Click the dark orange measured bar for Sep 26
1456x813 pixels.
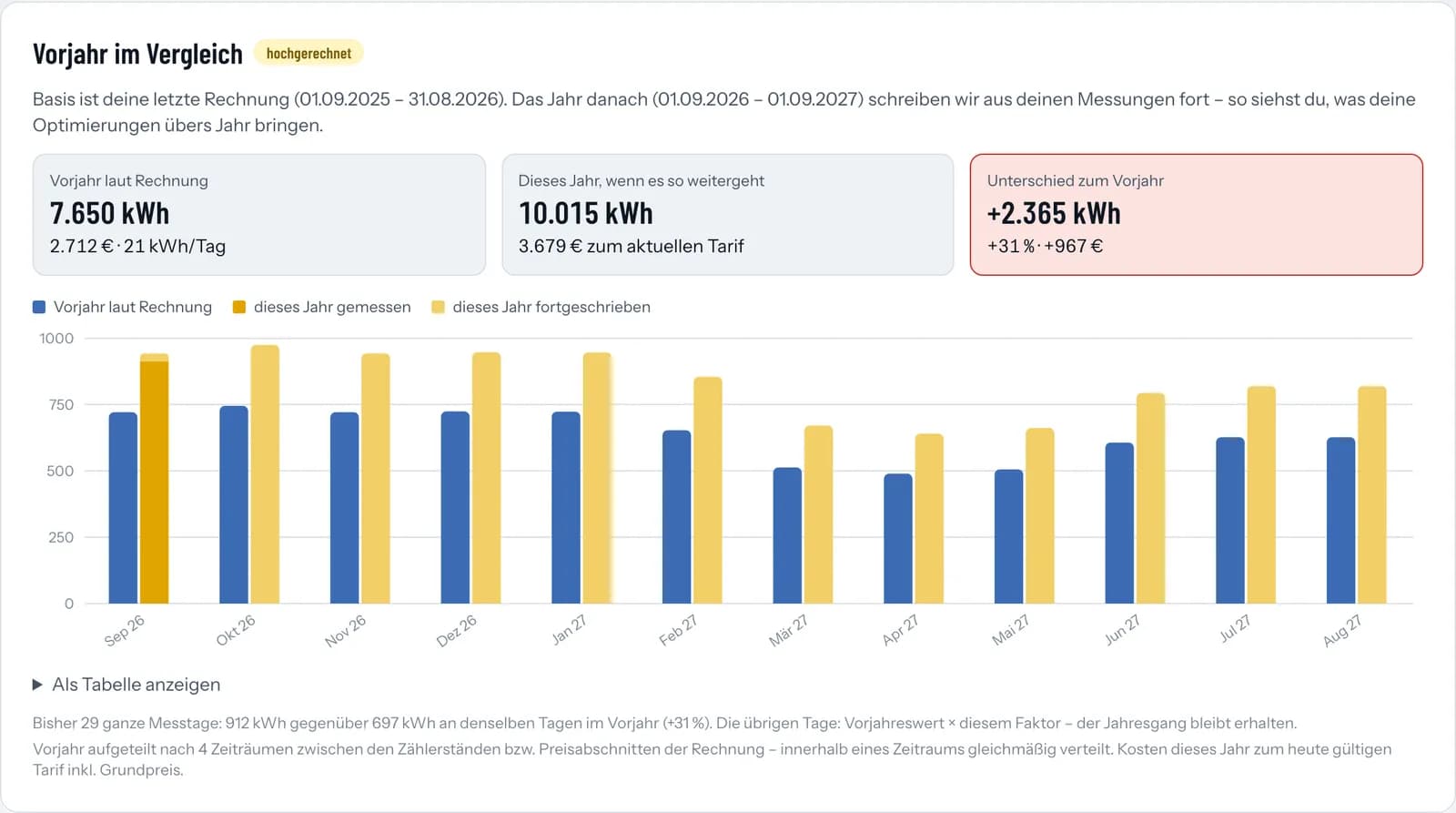pos(154,483)
